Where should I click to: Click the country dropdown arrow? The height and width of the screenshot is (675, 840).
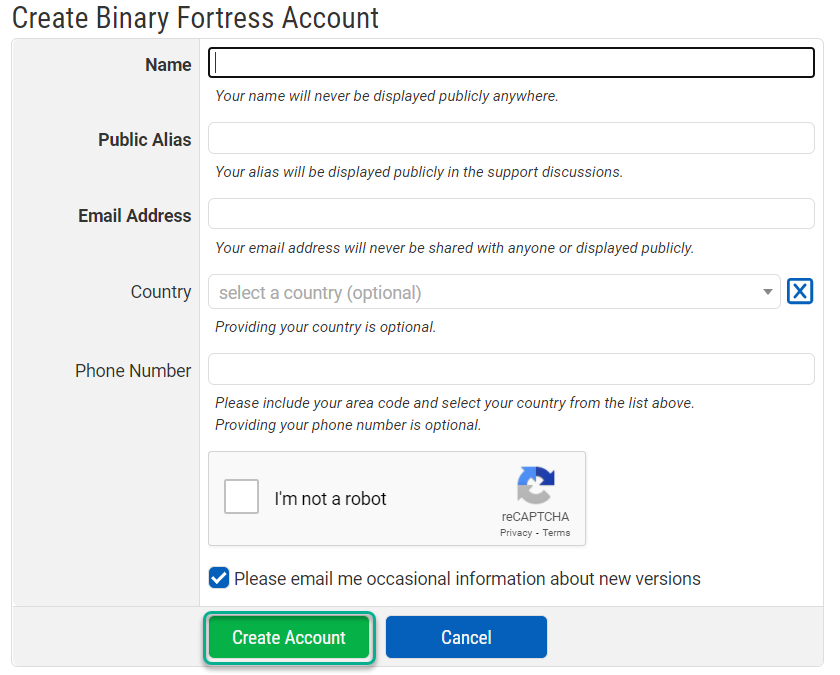[x=766, y=291]
